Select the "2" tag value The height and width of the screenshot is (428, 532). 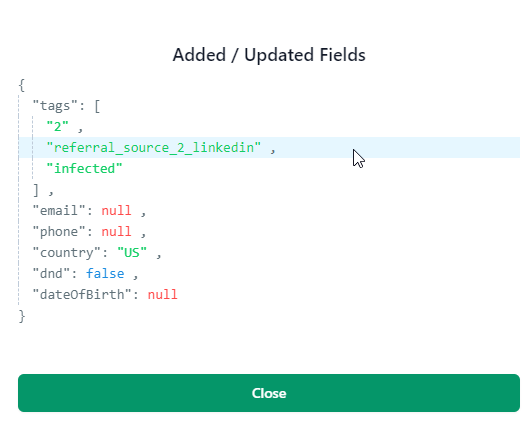point(58,127)
